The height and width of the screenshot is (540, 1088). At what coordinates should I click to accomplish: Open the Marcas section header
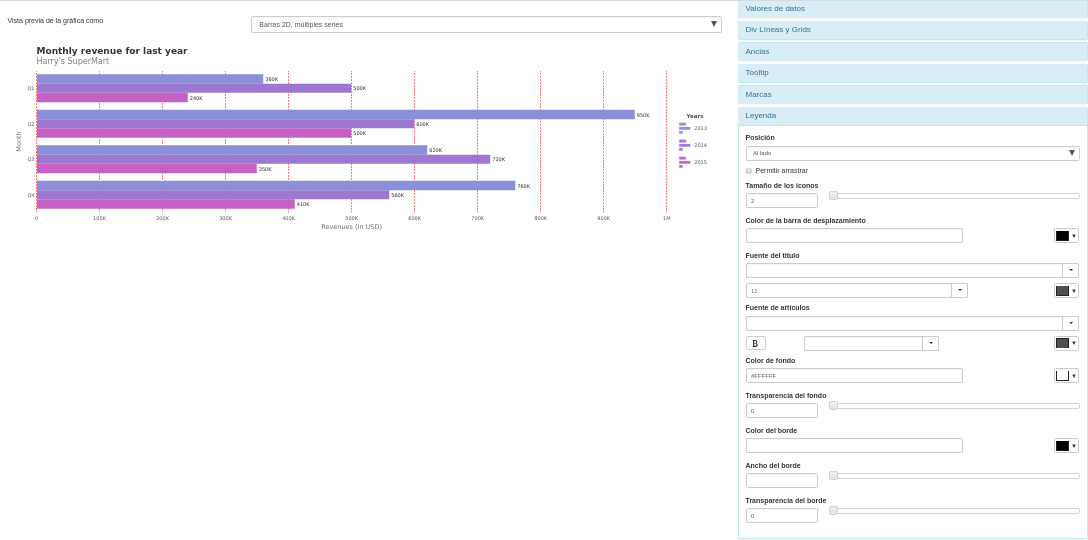coord(912,95)
